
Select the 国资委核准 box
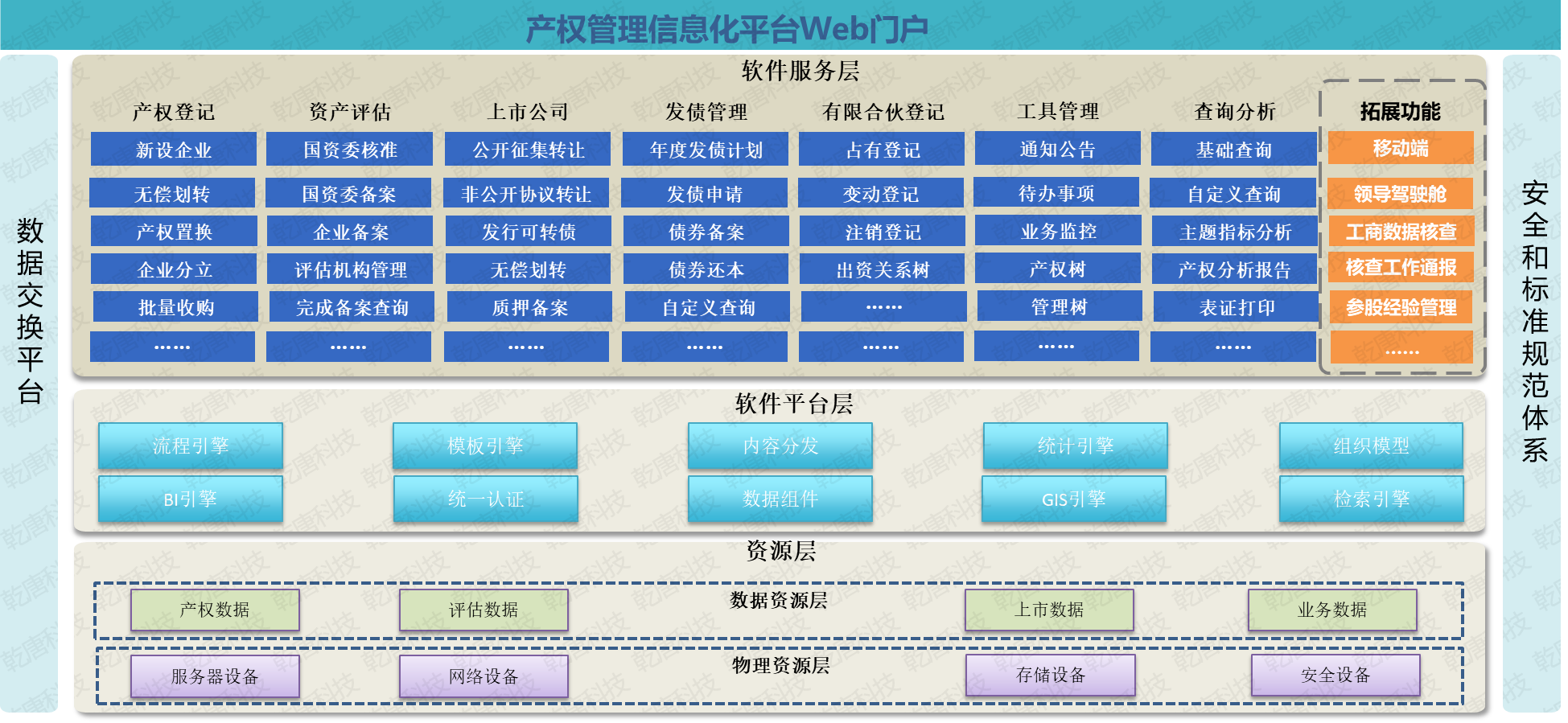pos(349,150)
